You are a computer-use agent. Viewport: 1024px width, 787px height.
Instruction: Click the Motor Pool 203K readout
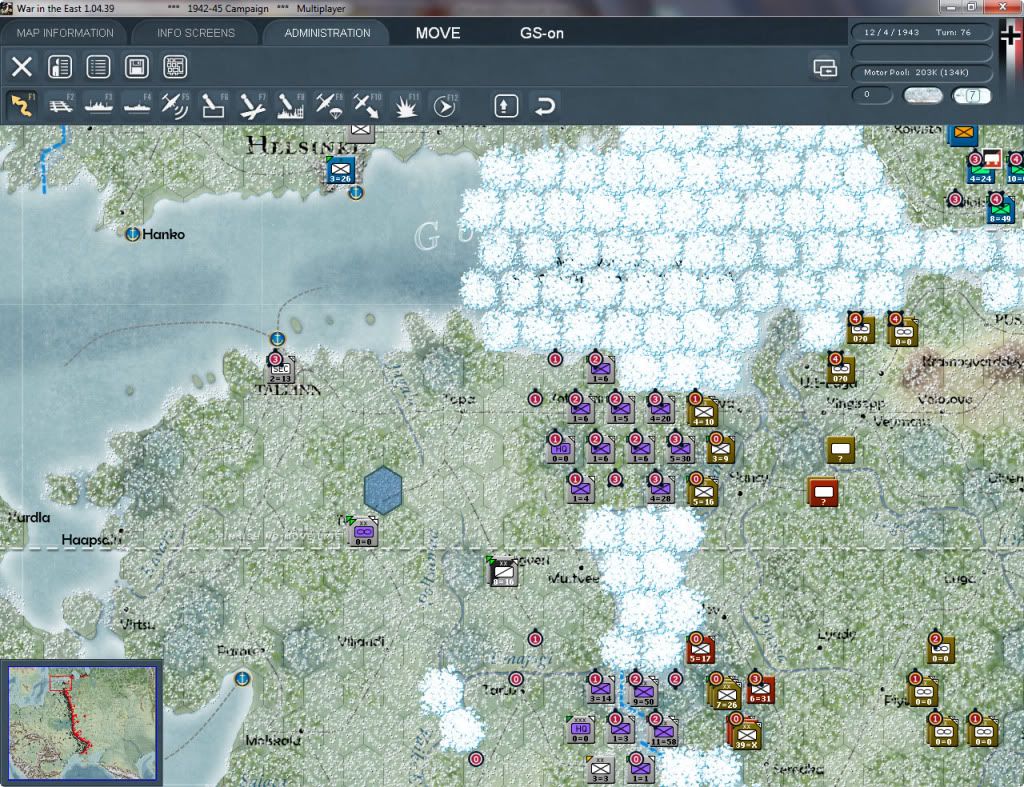(921, 72)
